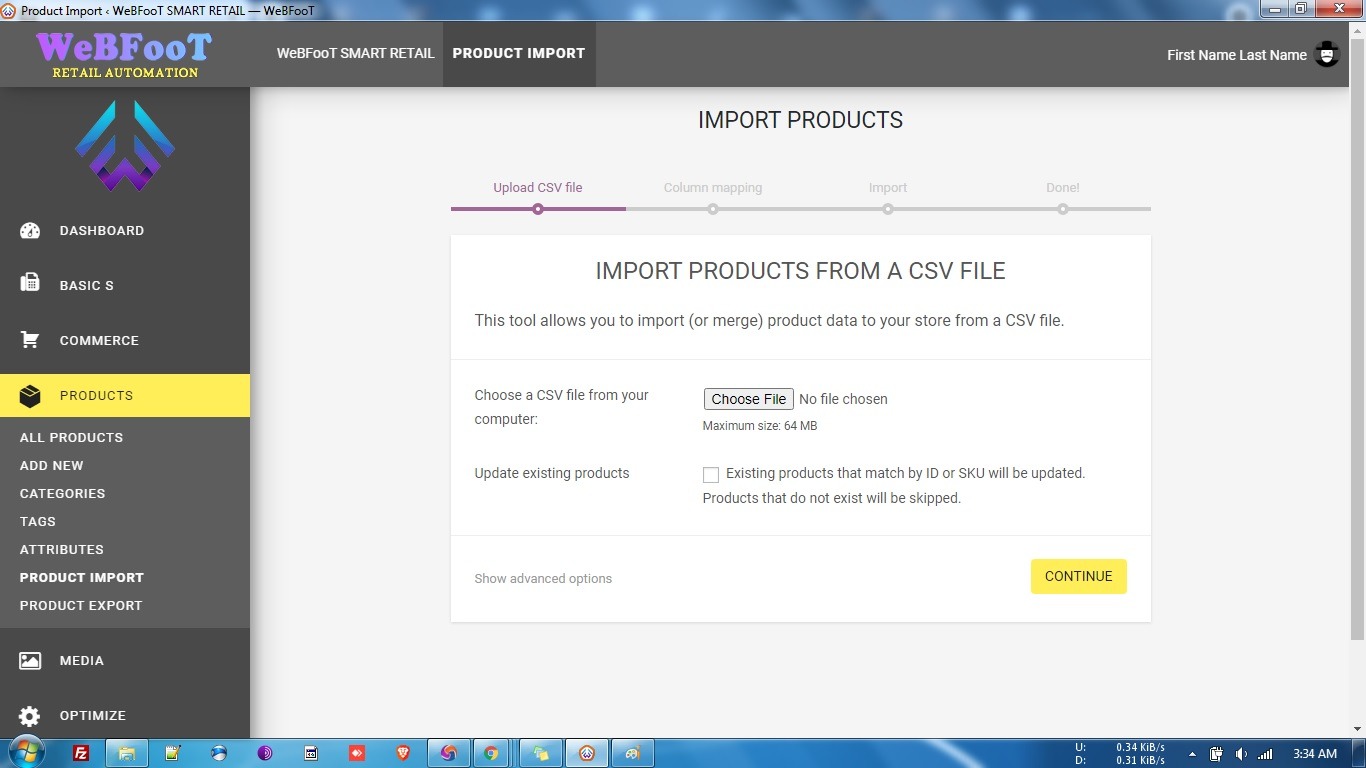This screenshot has height=768, width=1366.
Task: Open the WeBFooT SMART RETAIL top menu
Action: tap(355, 54)
